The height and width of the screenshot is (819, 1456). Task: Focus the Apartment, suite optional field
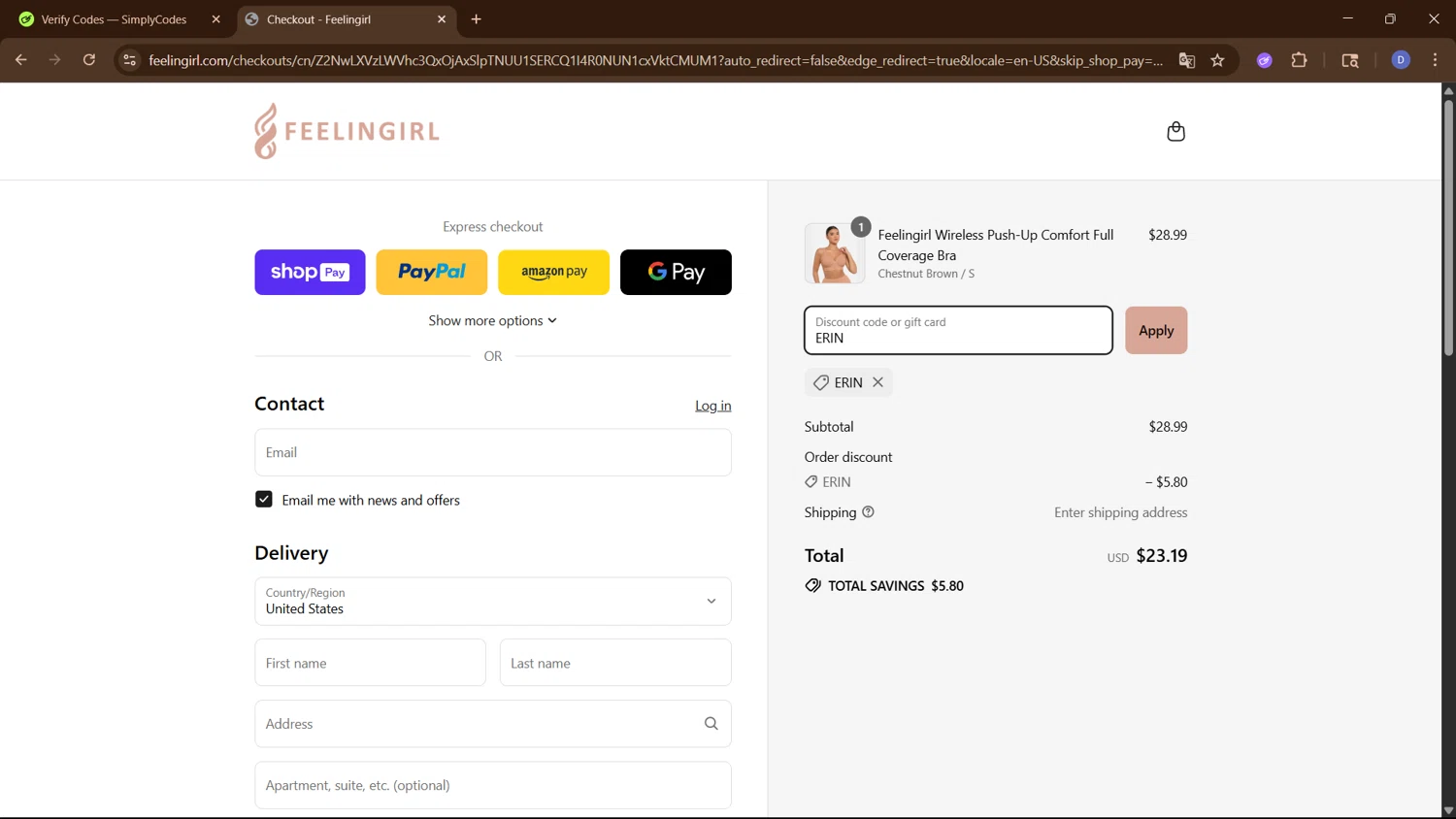[493, 785]
